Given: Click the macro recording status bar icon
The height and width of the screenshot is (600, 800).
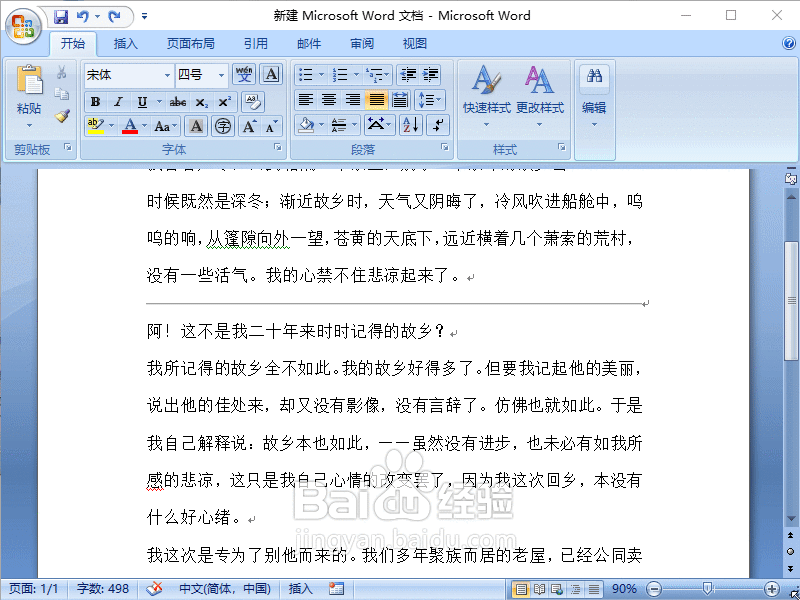Looking at the screenshot, I should click(336, 589).
